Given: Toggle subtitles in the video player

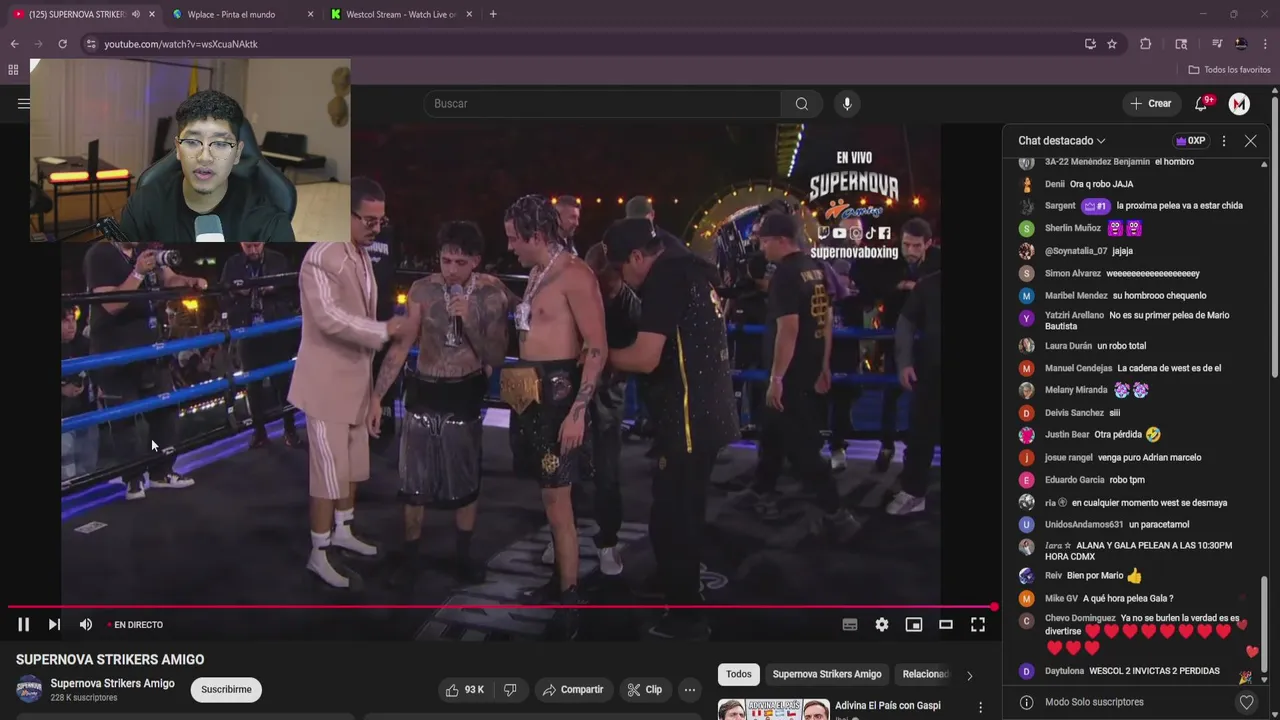Looking at the screenshot, I should (x=850, y=625).
